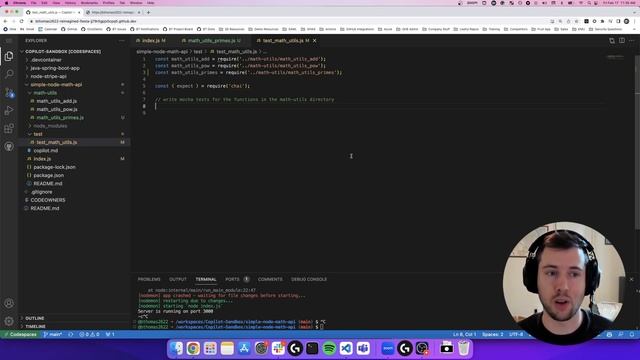This screenshot has height=360, width=640.
Task: Reload the page in Chrome
Action: (22, 21)
